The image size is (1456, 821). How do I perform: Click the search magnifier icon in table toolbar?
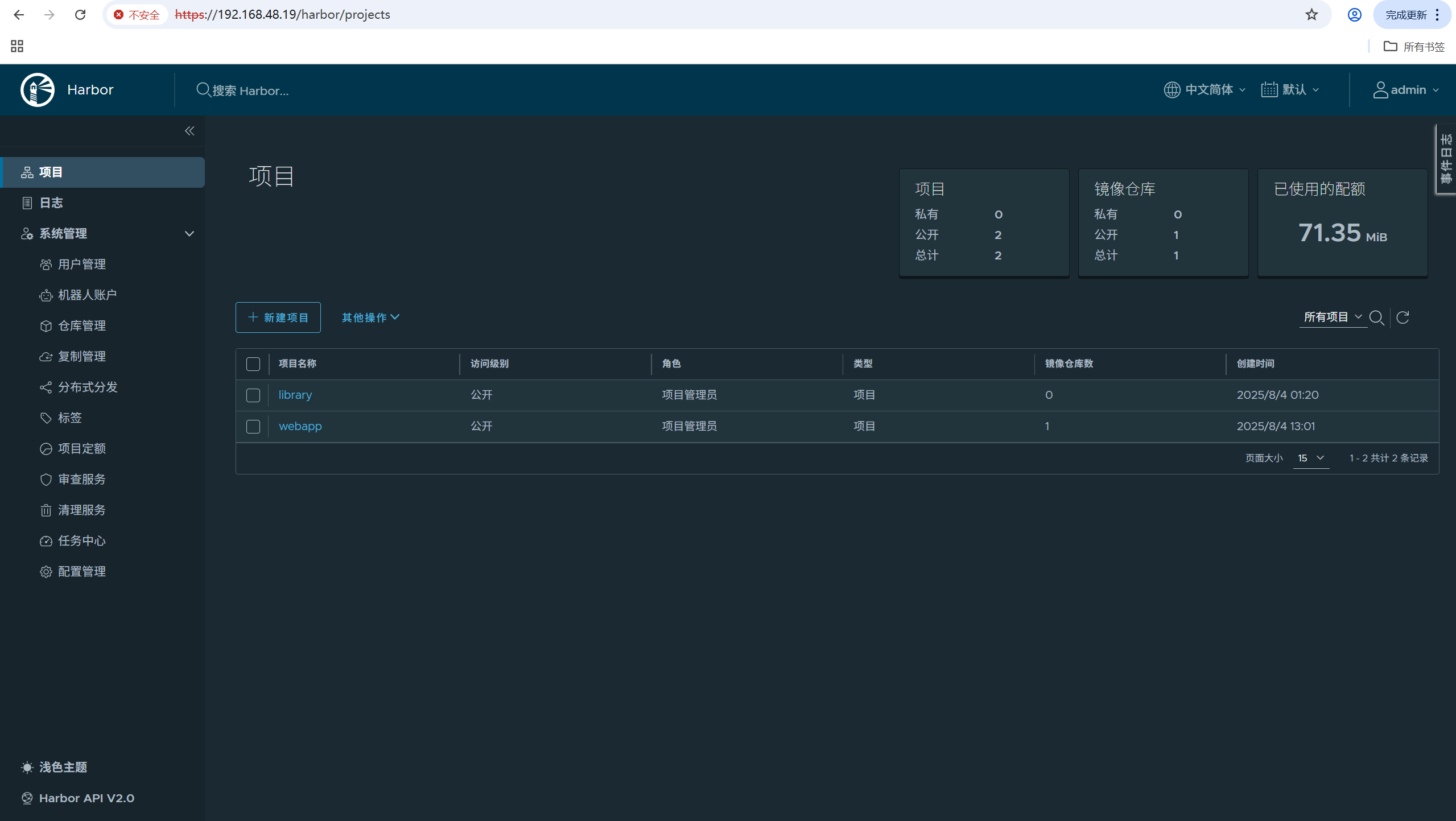pyautogui.click(x=1376, y=317)
